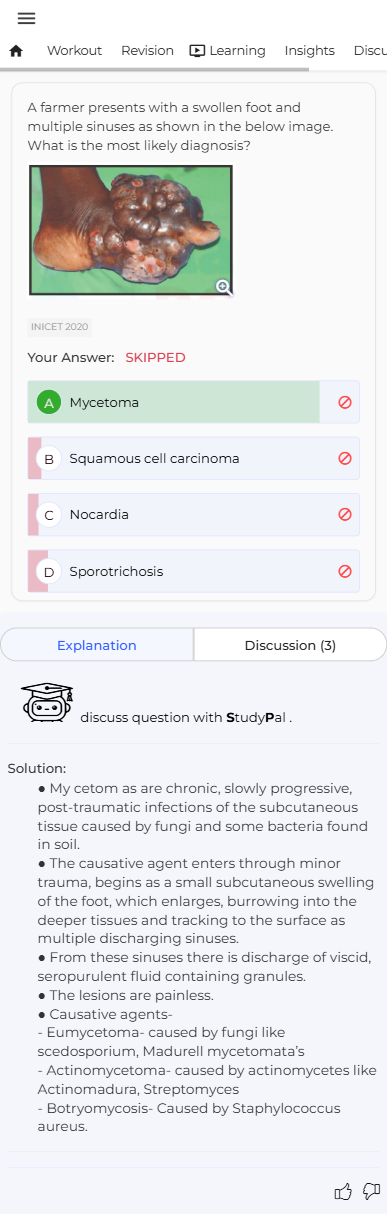This screenshot has width=387, height=1214.
Task: Open the Workout tab
Action: pos(74,50)
